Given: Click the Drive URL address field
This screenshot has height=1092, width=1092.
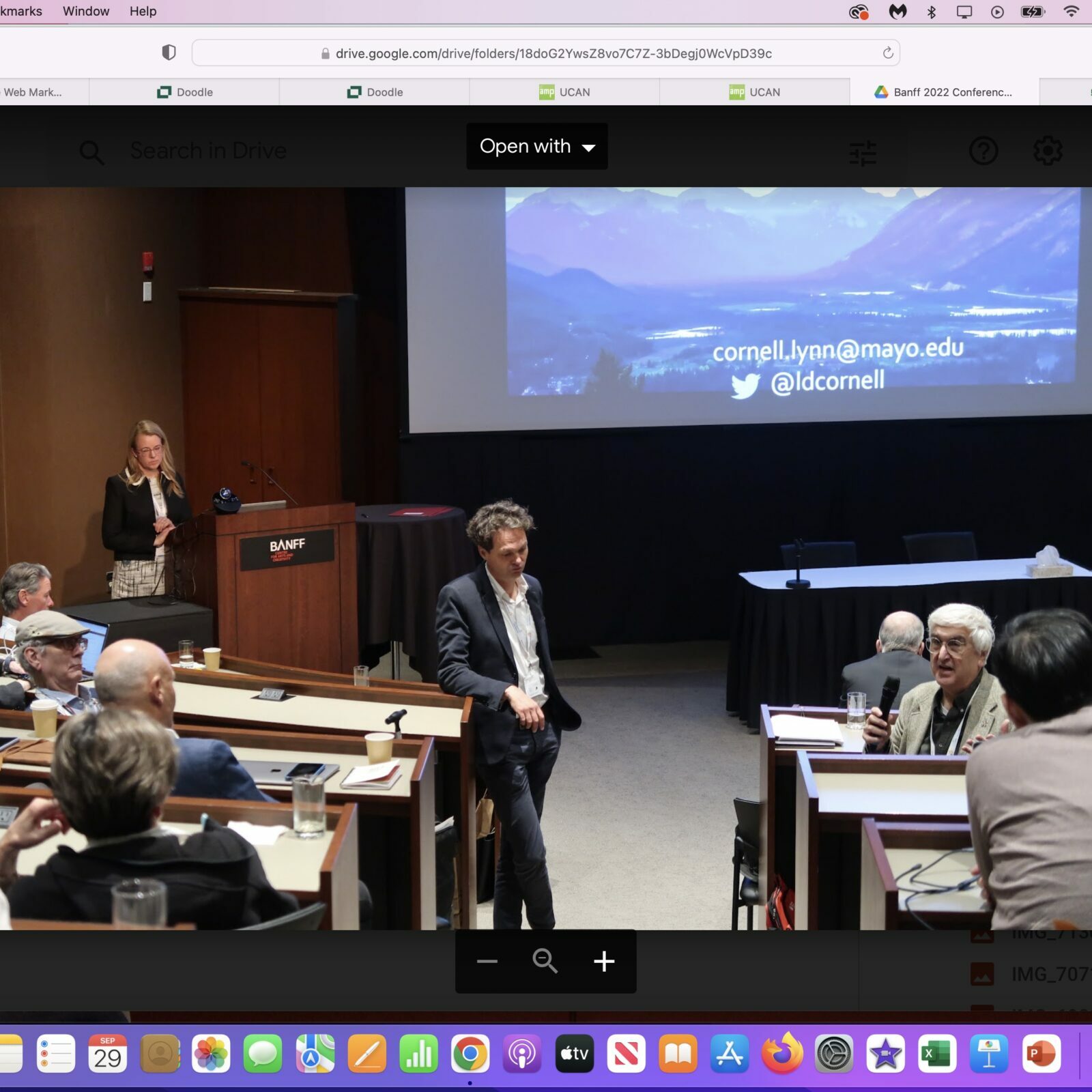Looking at the screenshot, I should coord(553,53).
